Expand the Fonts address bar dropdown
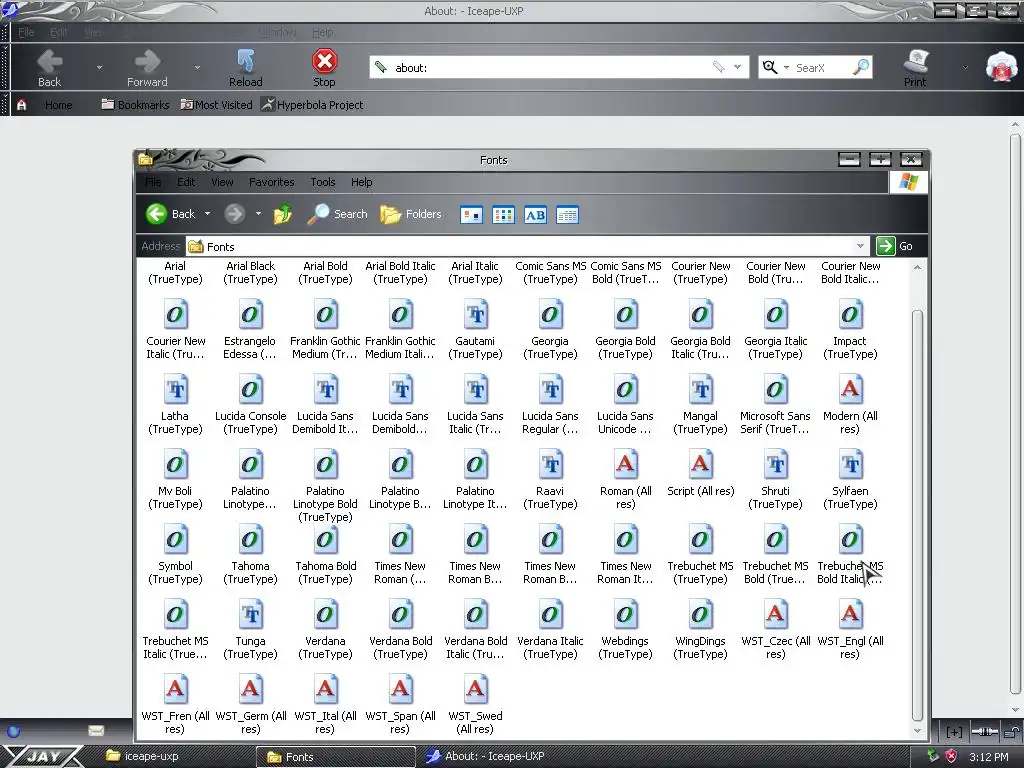Screen dimensions: 1024x768 [861, 246]
